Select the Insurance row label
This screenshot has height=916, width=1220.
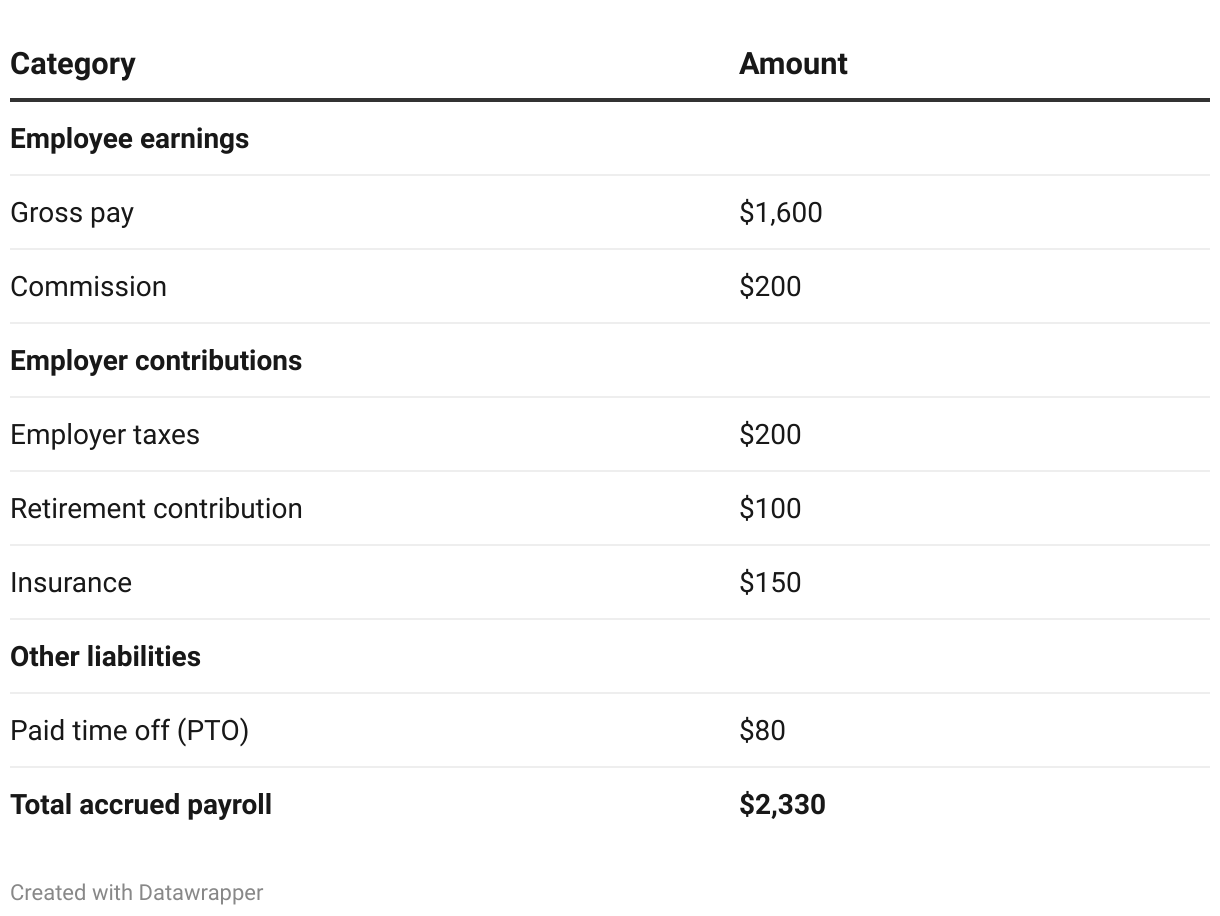coord(71,583)
